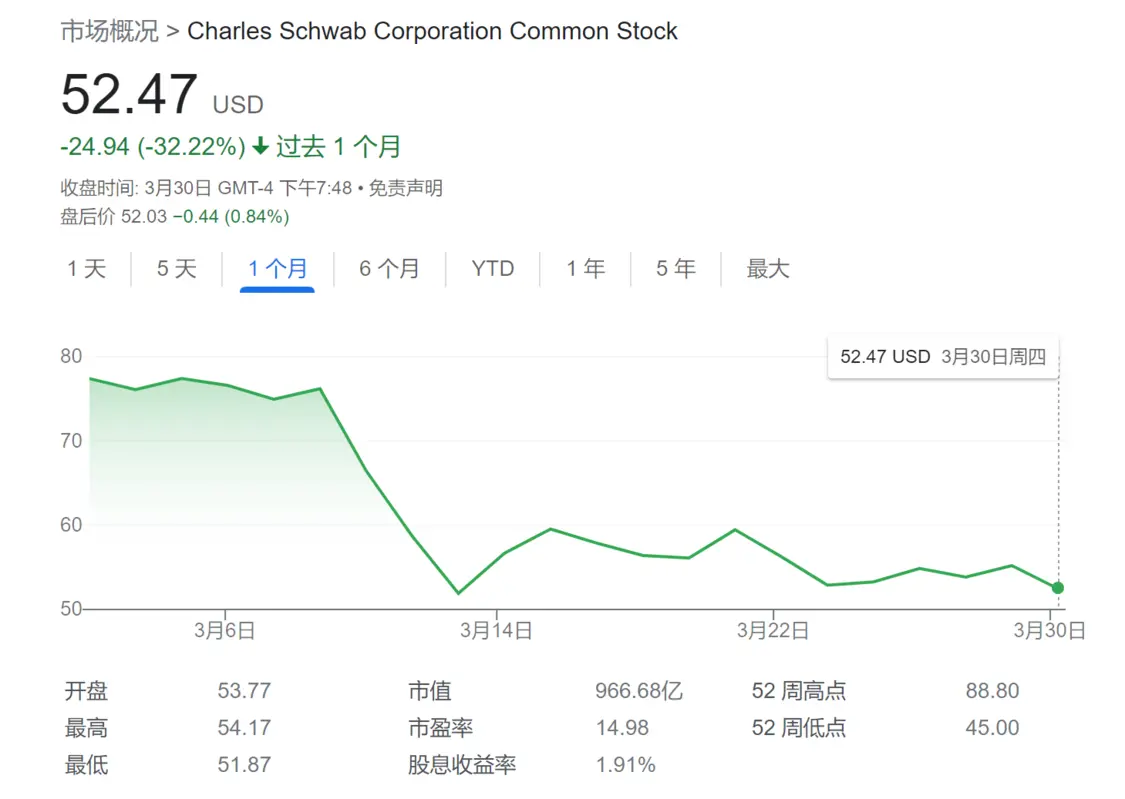
Task: Click the 3月6日 x-axis date label
Action: click(x=225, y=630)
